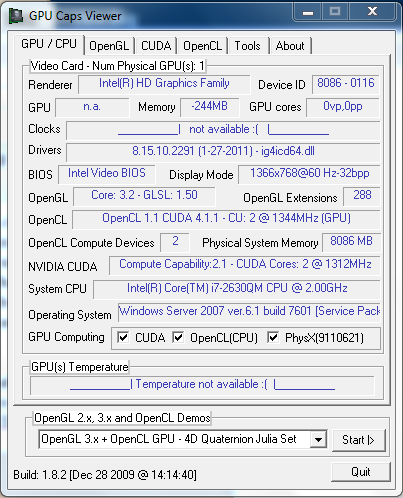The image size is (403, 498).
Task: Toggle the OpenCL(CPU) checkbox
Action: [178, 337]
